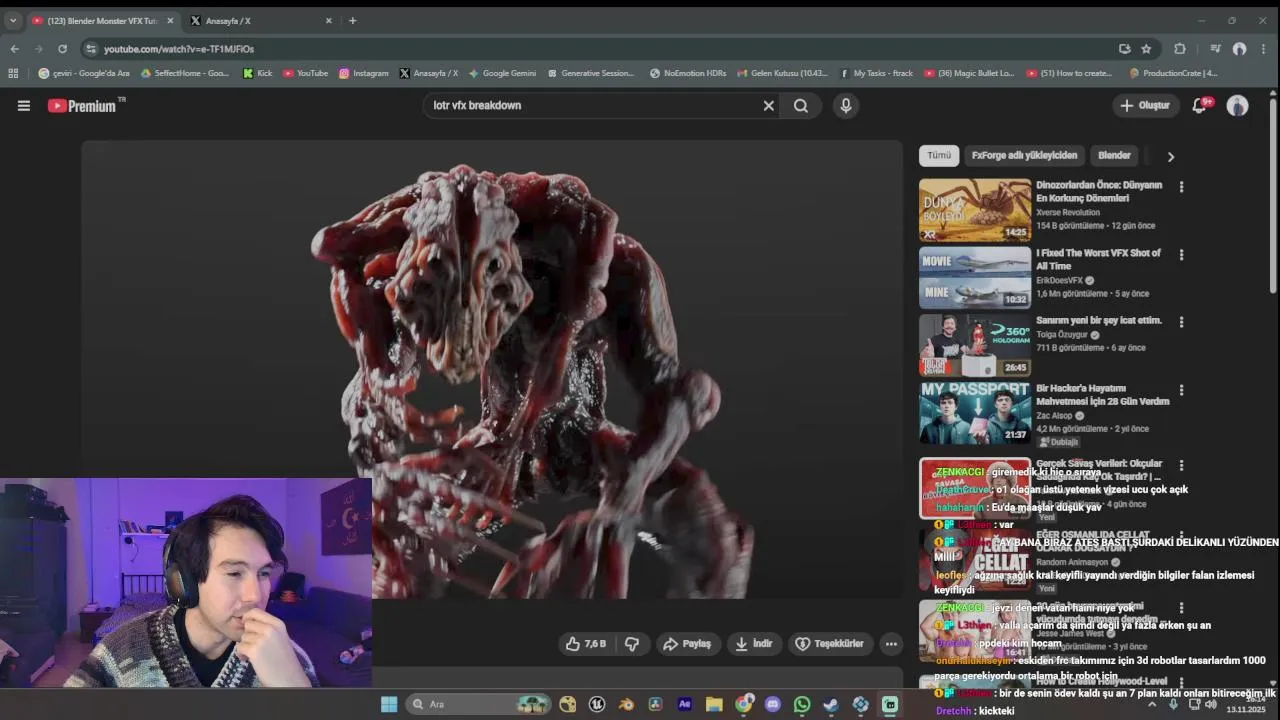This screenshot has width=1280, height=720.
Task: Open options for 'Dinozorlardan Önce' video
Action: tap(1181, 187)
